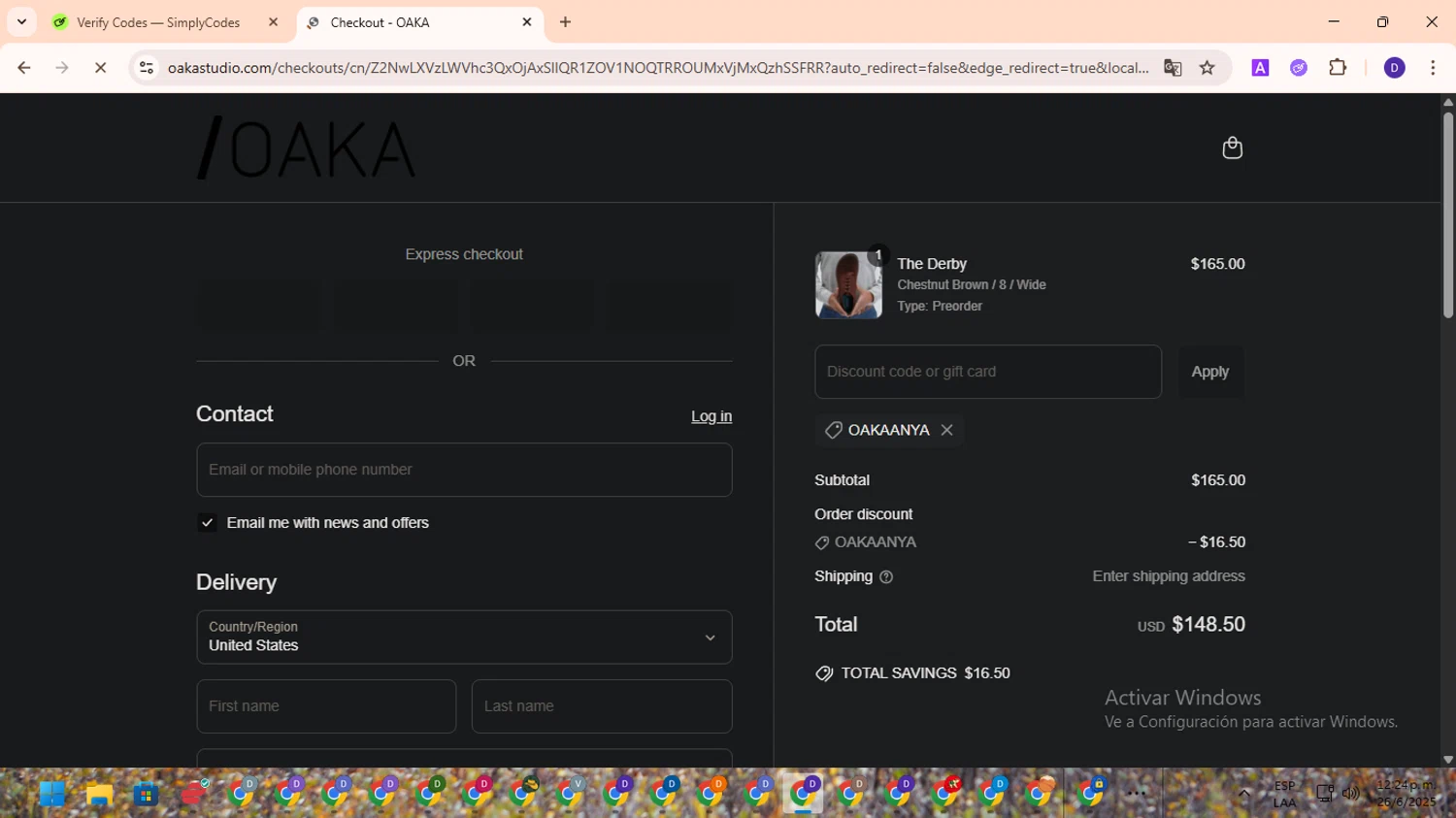Click the Last name field
The height and width of the screenshot is (818, 1456).
[602, 706]
